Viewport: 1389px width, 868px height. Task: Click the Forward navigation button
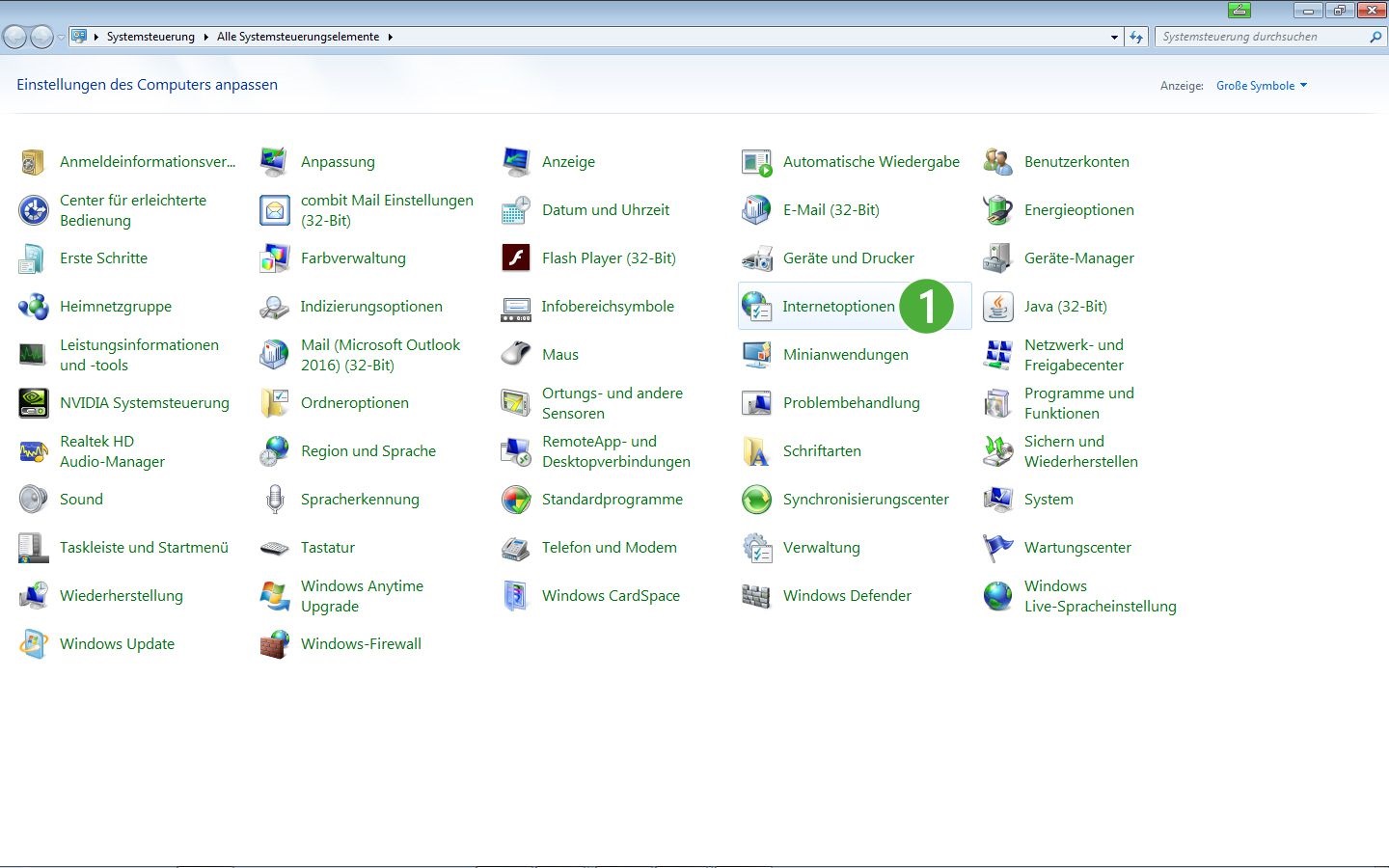[41, 37]
